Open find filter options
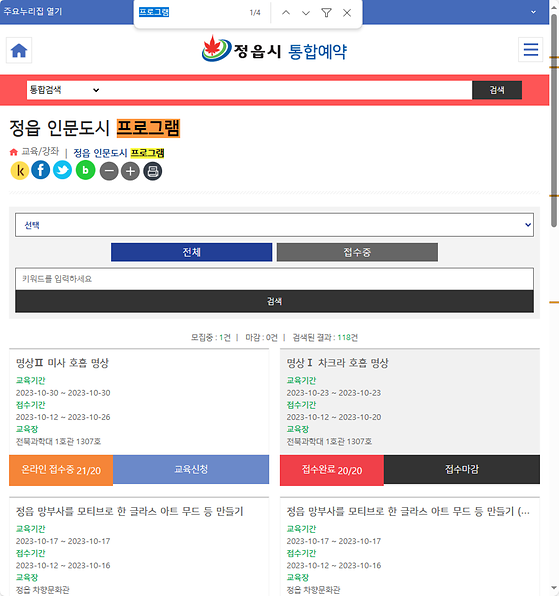This screenshot has width=559, height=596. tap(326, 13)
